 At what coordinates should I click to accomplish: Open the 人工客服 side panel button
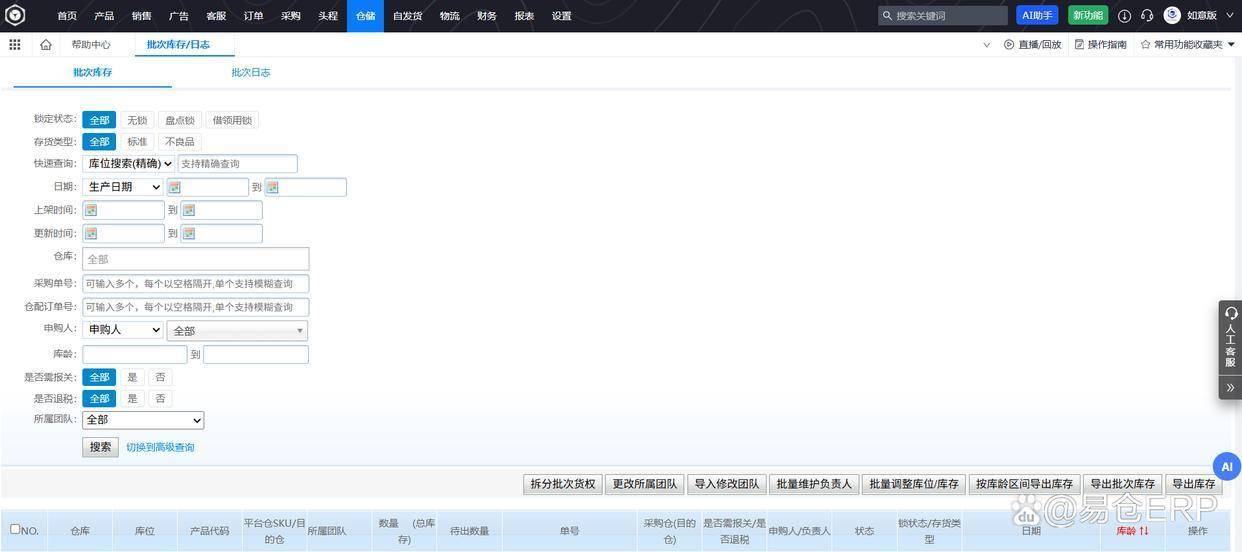[1230, 338]
